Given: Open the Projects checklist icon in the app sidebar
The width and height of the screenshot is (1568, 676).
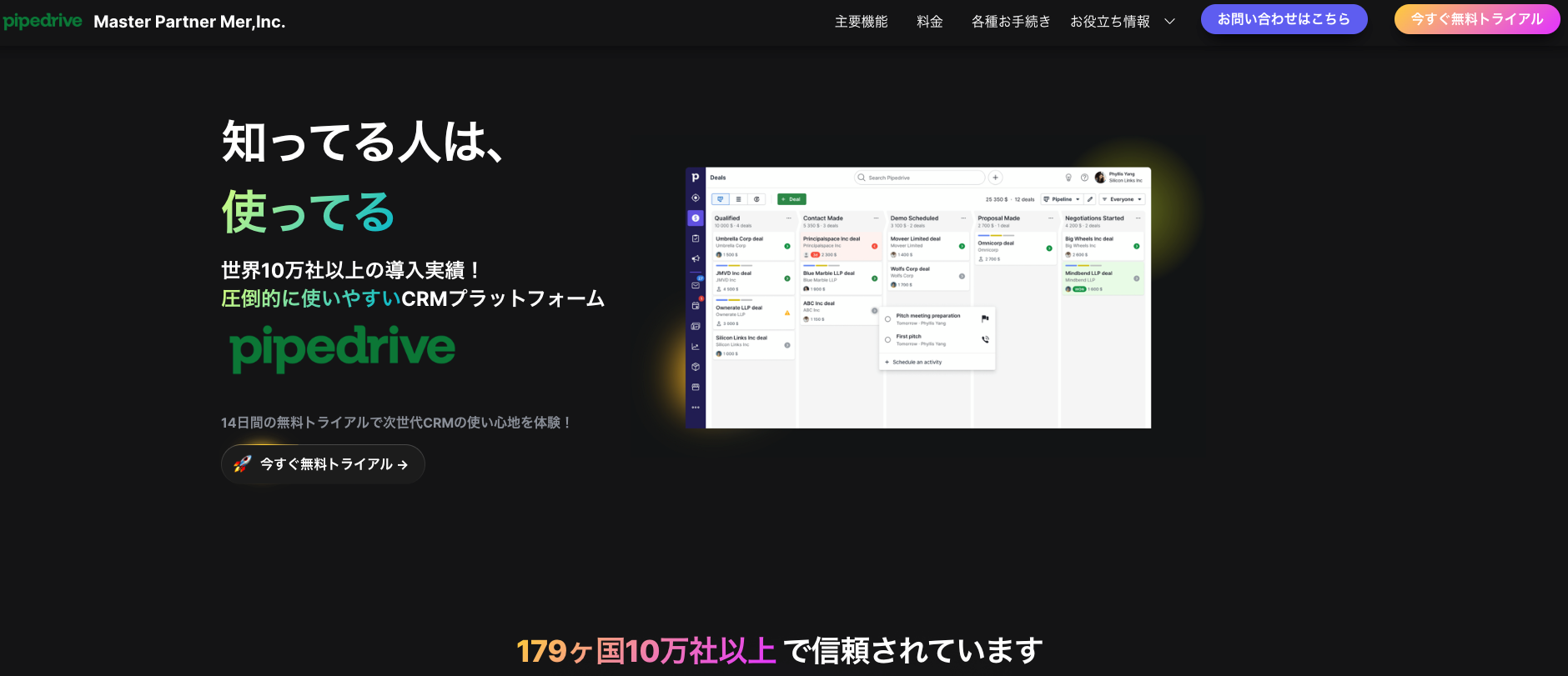Looking at the screenshot, I should click(696, 238).
